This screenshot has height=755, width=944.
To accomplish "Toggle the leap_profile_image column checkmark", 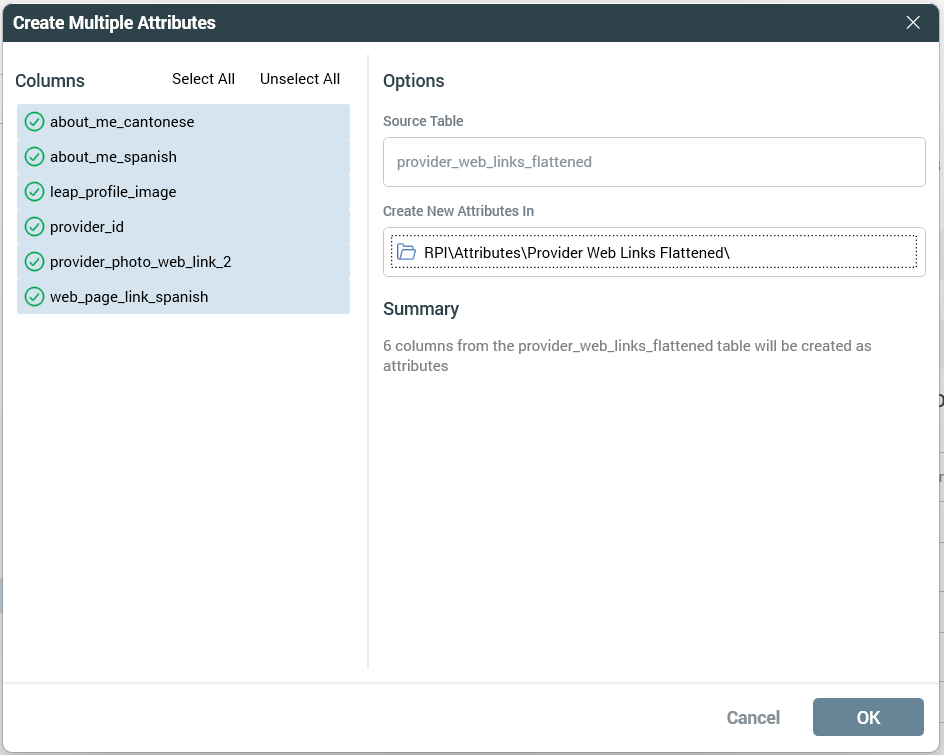I will click(34, 192).
